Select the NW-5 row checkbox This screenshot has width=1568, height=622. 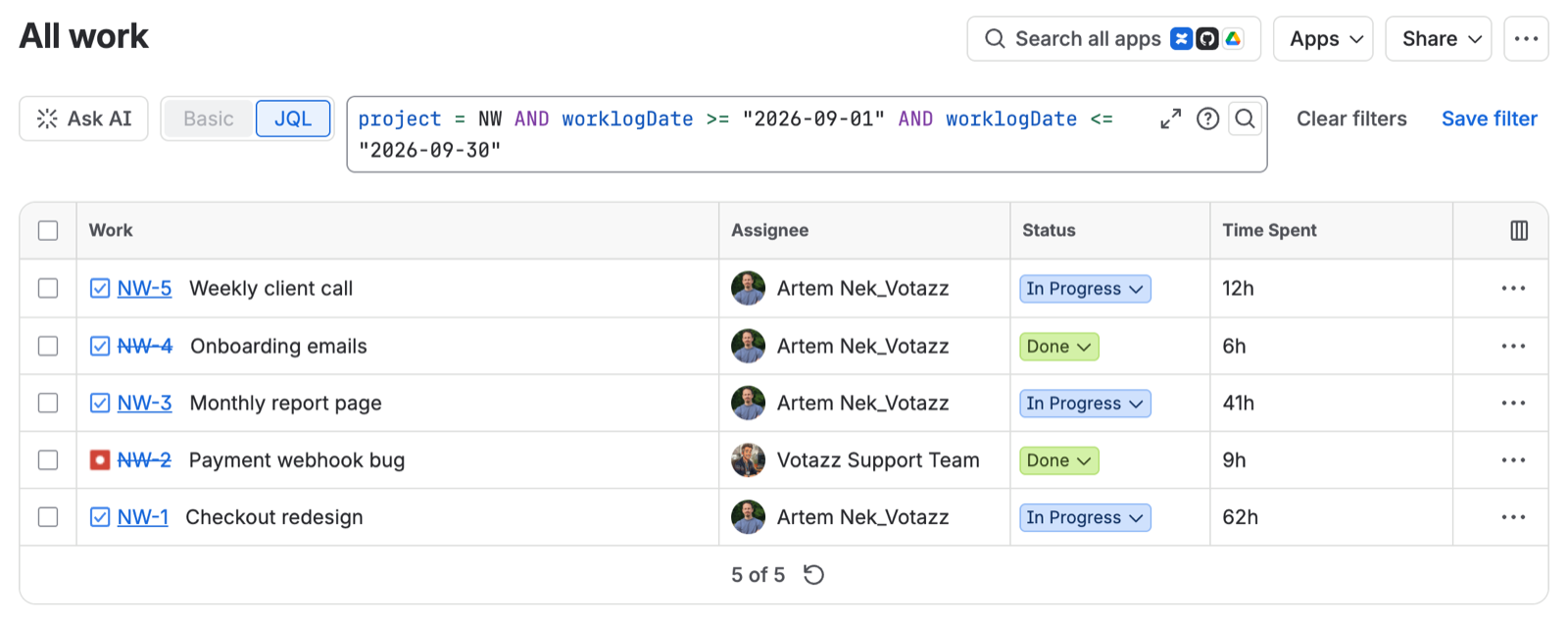pyautogui.click(x=48, y=288)
